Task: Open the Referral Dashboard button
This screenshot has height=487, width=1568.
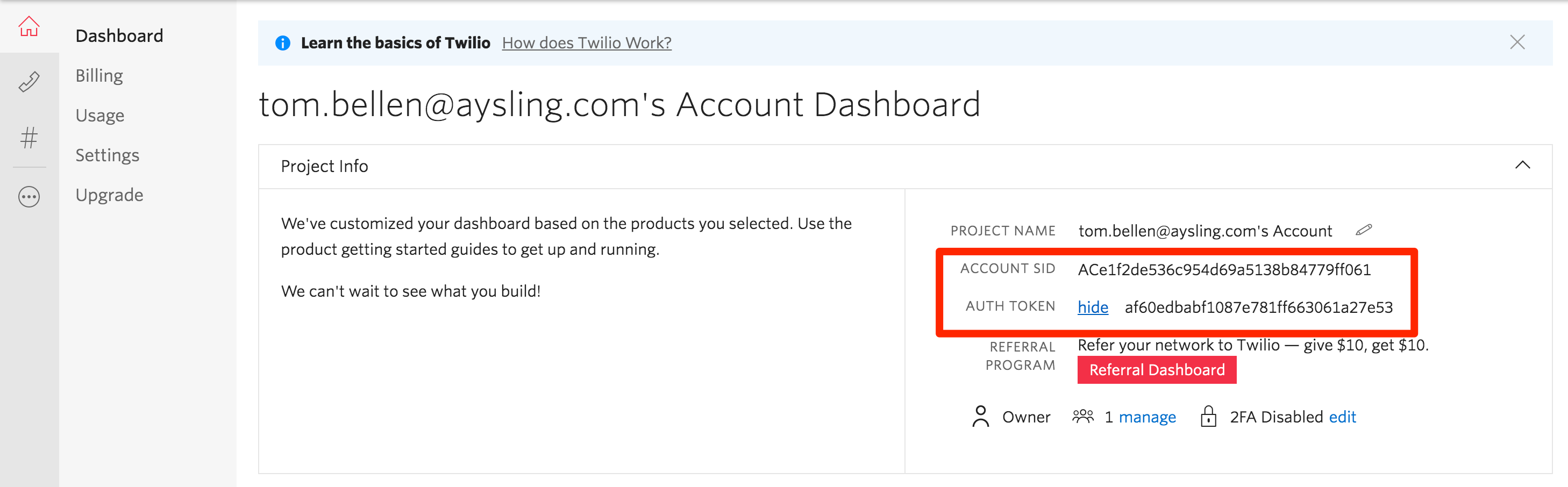Action: [1157, 370]
